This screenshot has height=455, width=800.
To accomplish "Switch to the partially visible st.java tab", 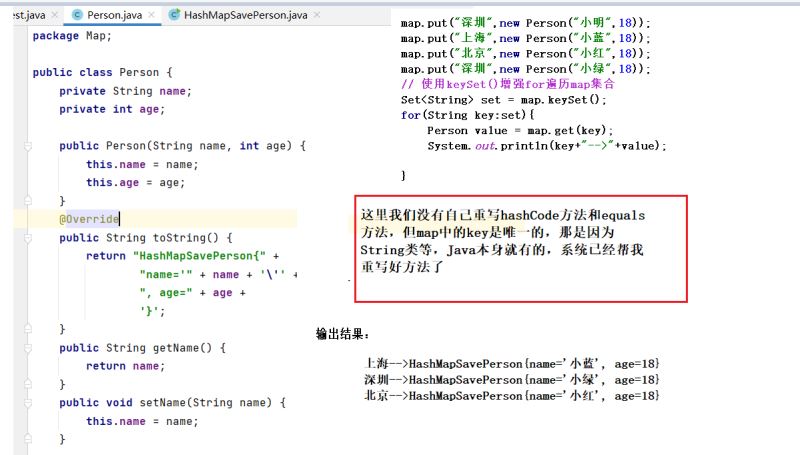I will click(29, 15).
